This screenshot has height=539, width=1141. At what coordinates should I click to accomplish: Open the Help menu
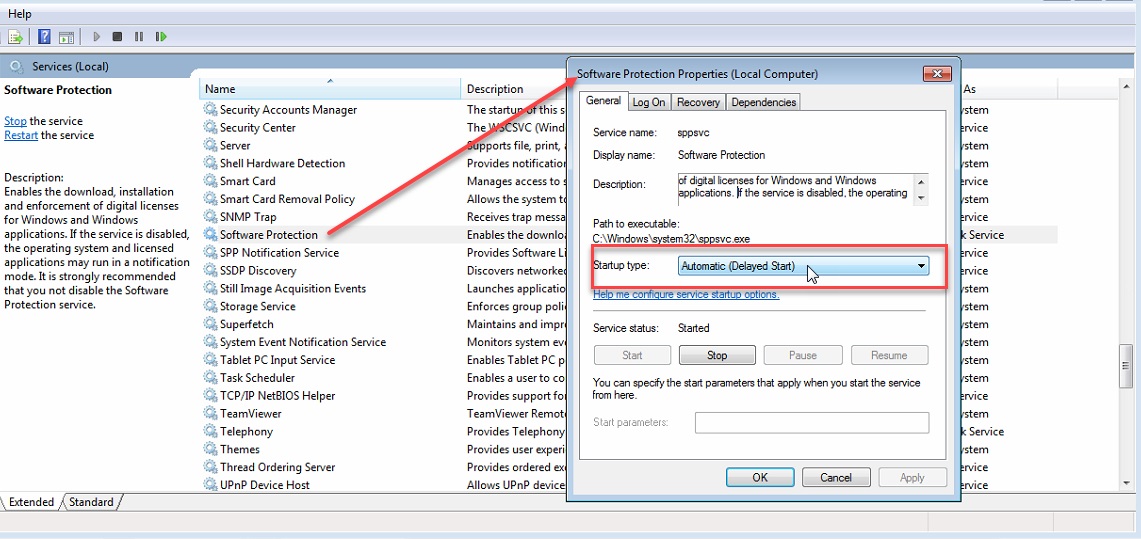tap(20, 14)
